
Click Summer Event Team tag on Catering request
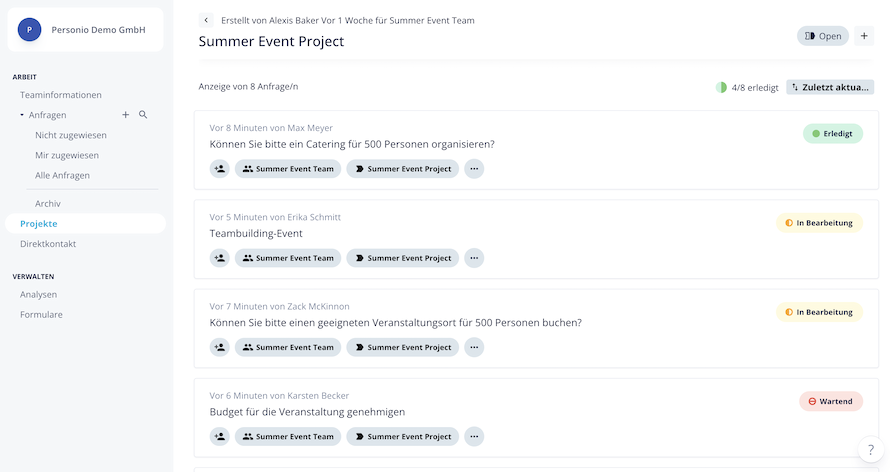pyautogui.click(x=288, y=169)
